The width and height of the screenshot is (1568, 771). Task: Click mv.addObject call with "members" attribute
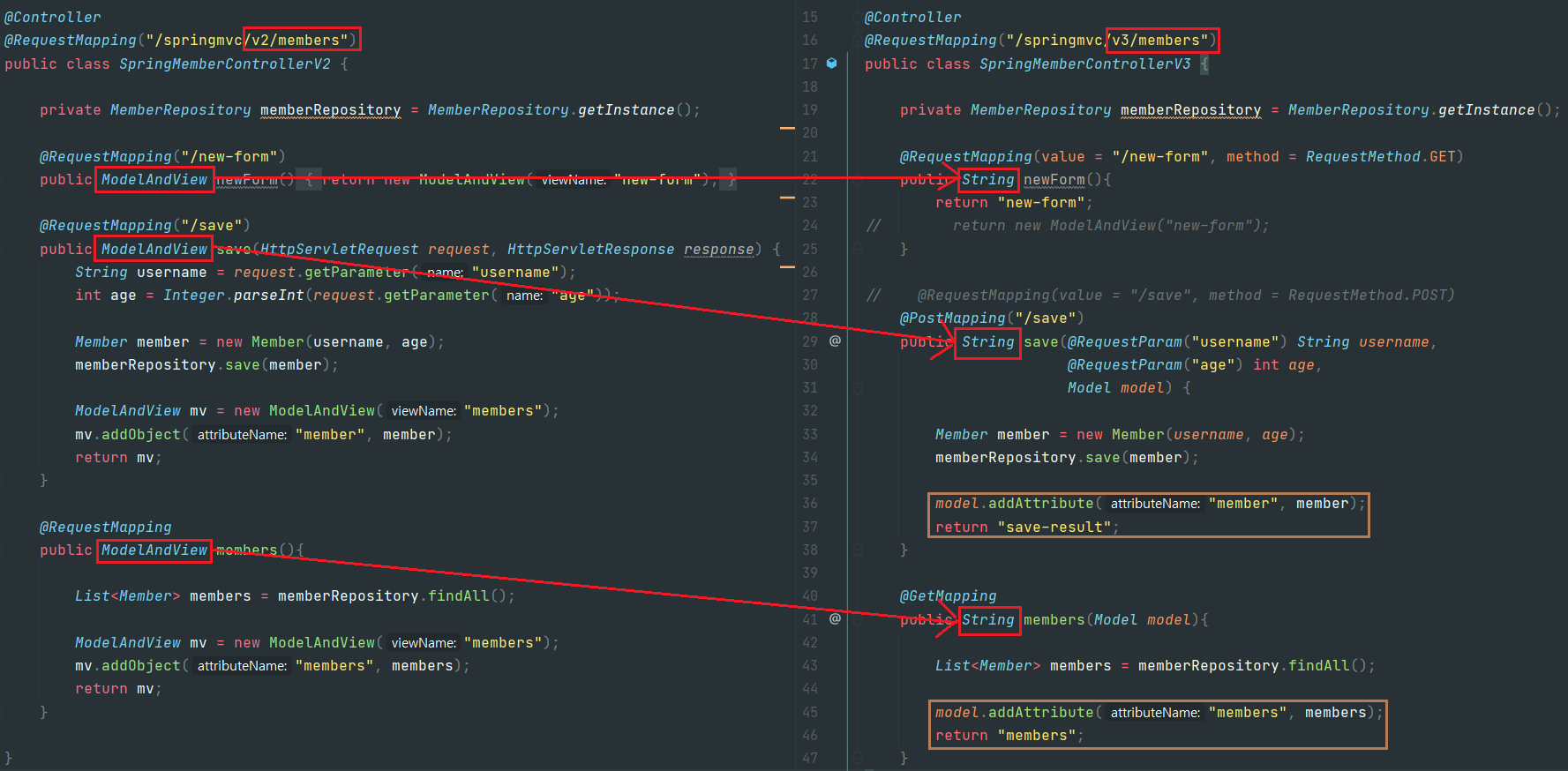pyautogui.click(x=273, y=666)
